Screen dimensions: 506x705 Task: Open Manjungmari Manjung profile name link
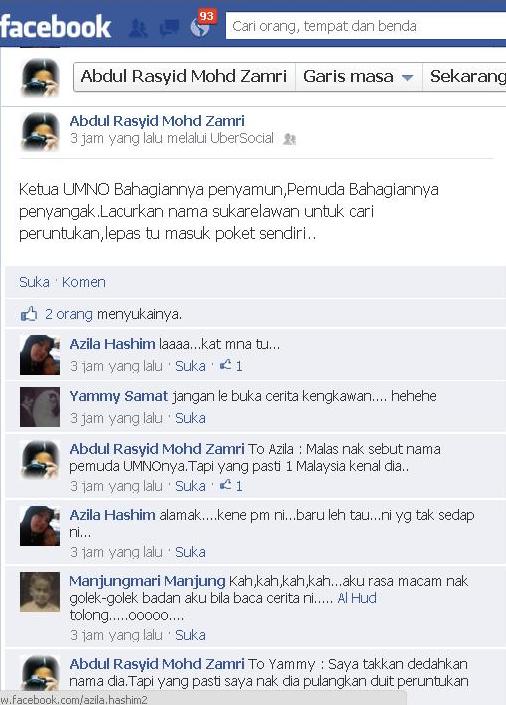147,581
